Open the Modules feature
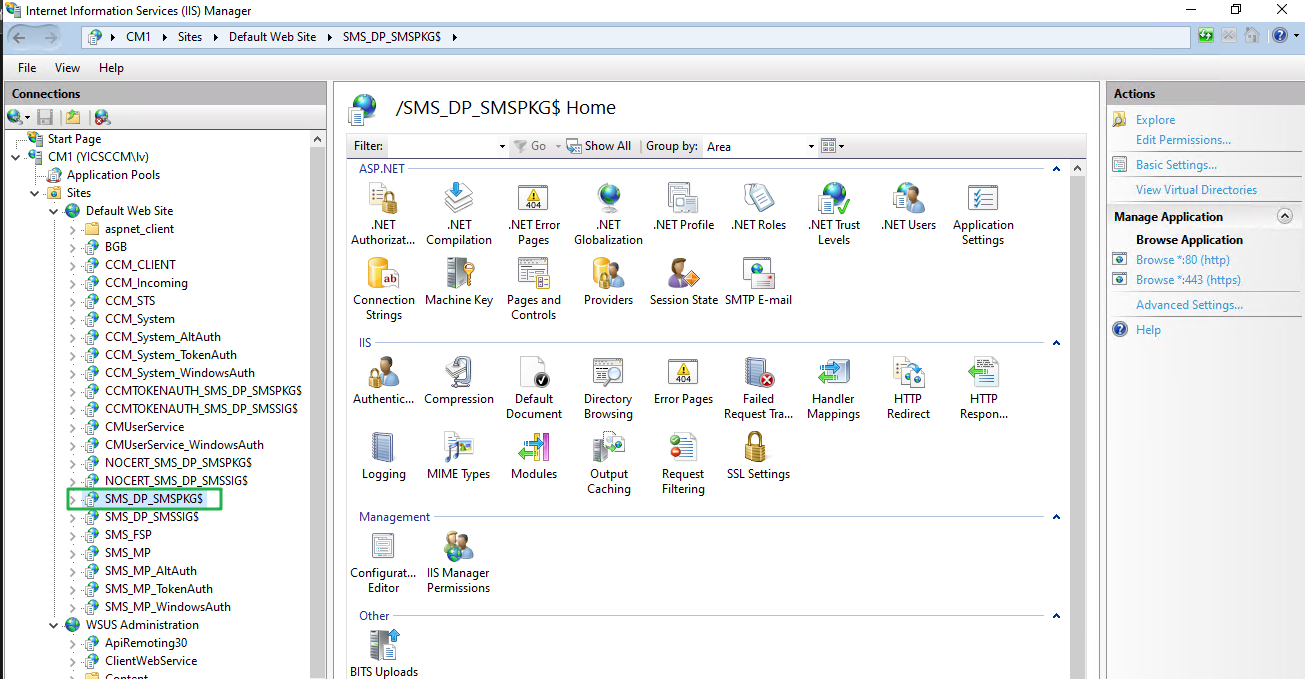Screen dimensions: 1305x679 click(x=533, y=456)
